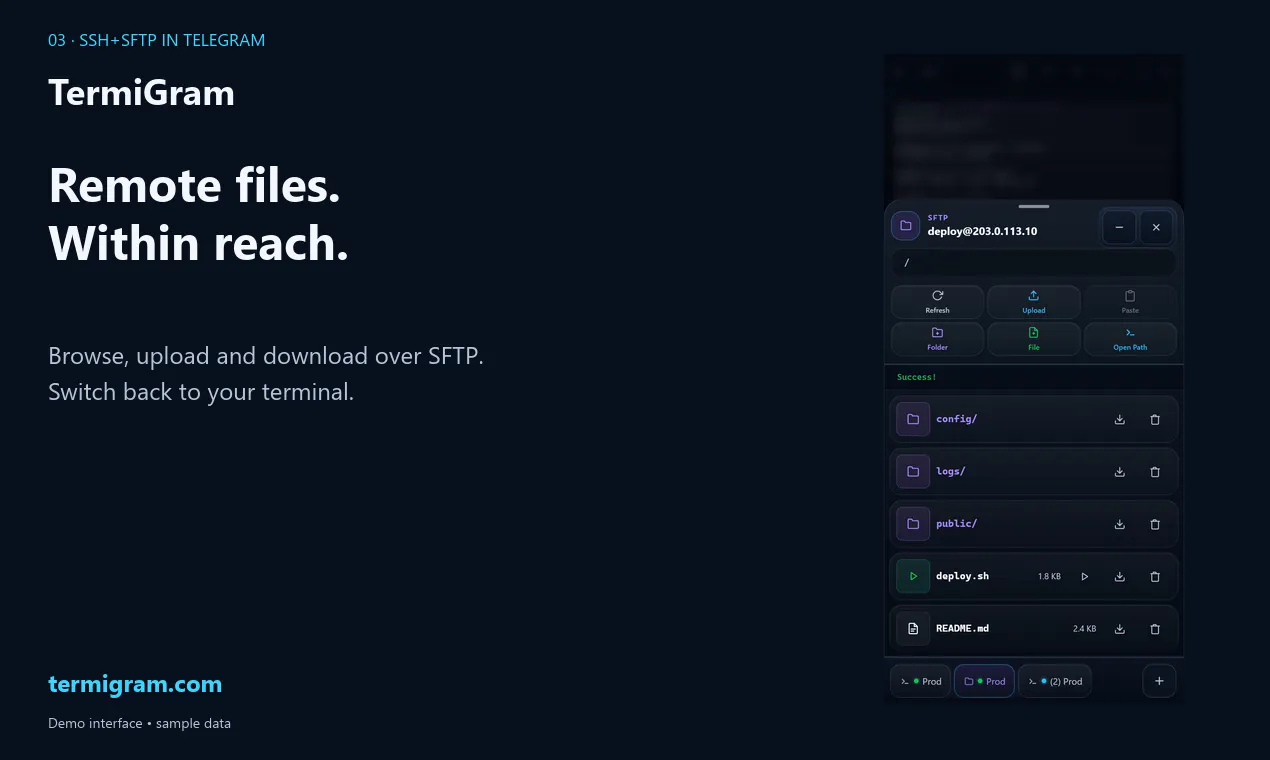
Task: Download the config/ folder
Action: tap(1120, 420)
